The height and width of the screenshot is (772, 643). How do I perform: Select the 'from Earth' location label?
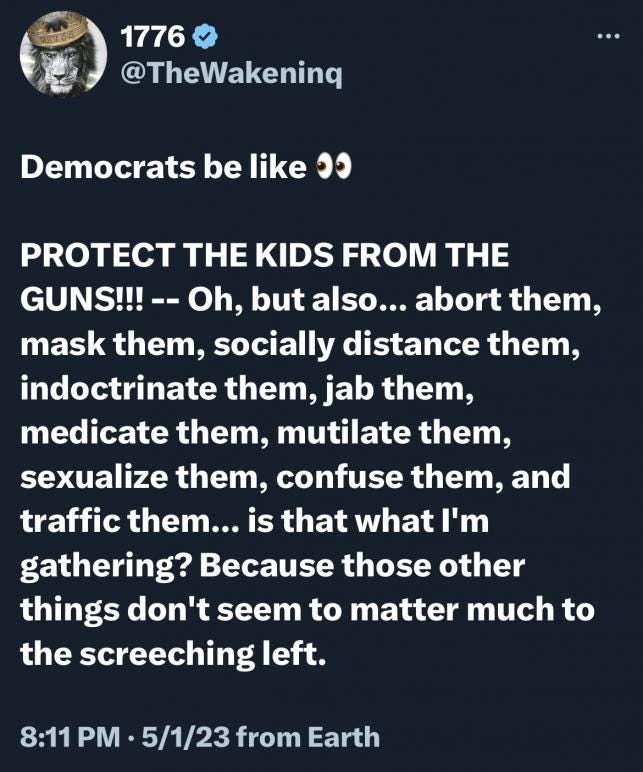(308, 737)
